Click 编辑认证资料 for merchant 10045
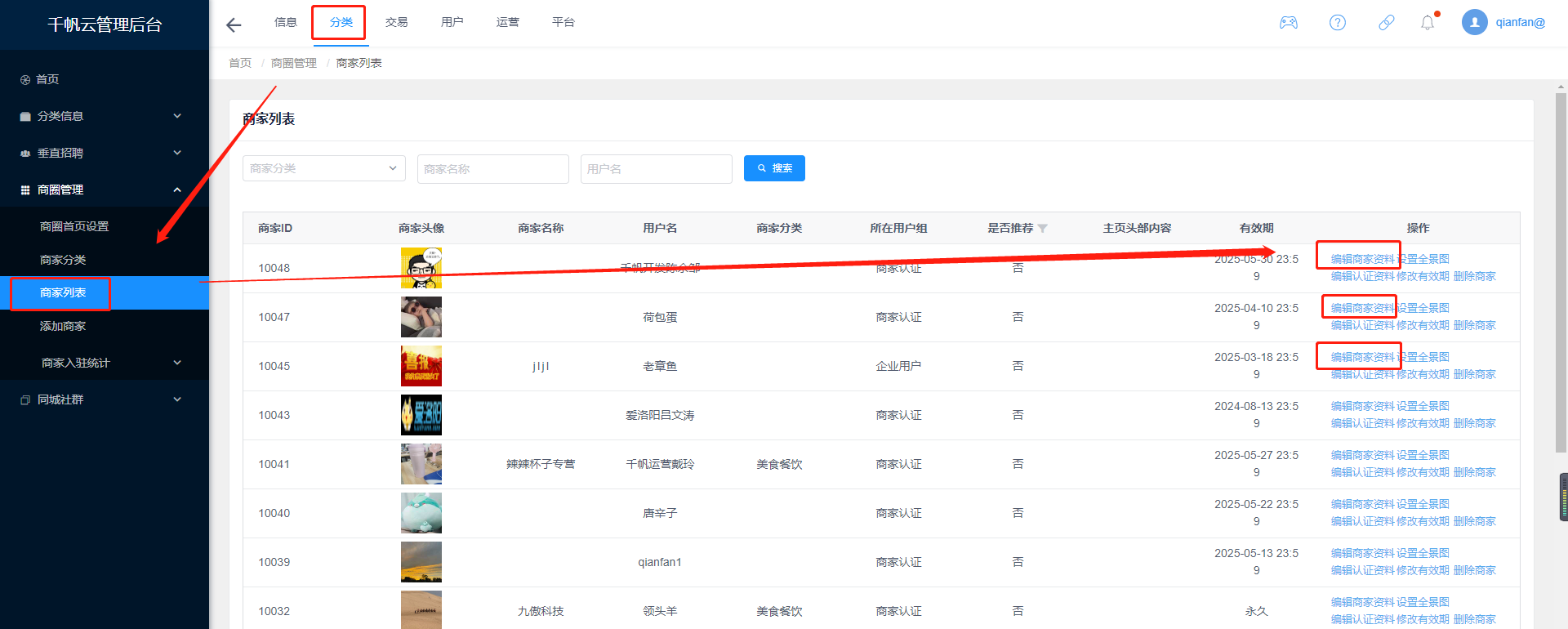The height and width of the screenshot is (629, 1568). point(1362,374)
